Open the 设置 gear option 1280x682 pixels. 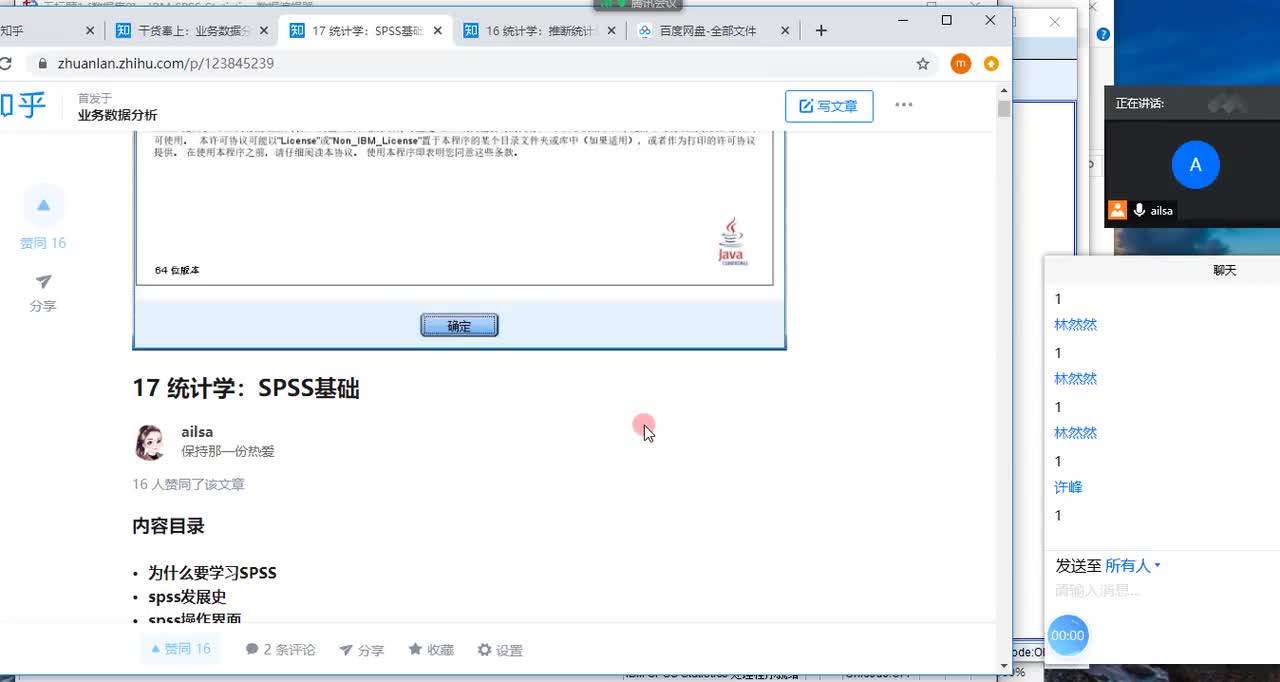tap(500, 650)
